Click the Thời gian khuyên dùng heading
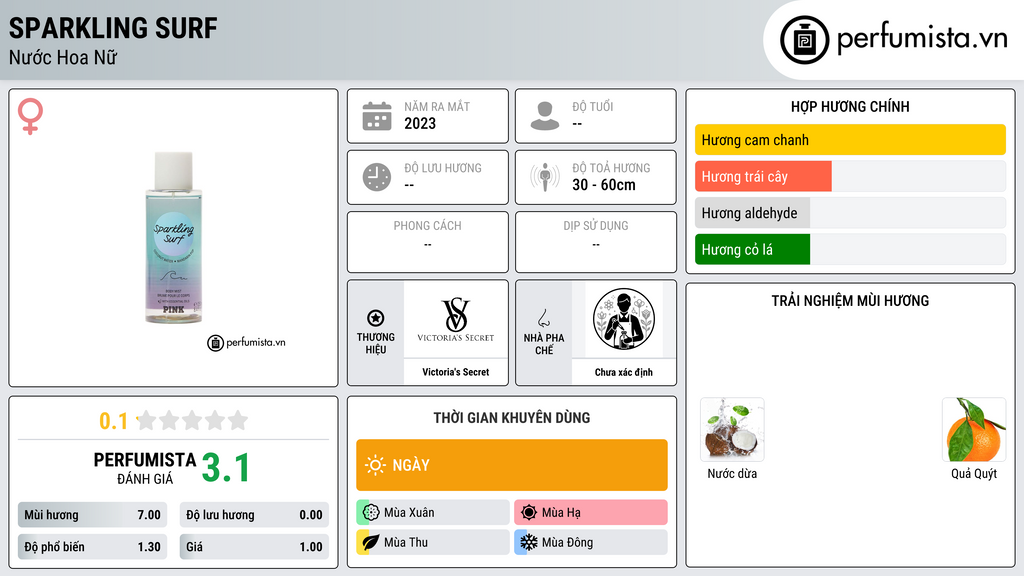The height and width of the screenshot is (576, 1024). tap(512, 418)
